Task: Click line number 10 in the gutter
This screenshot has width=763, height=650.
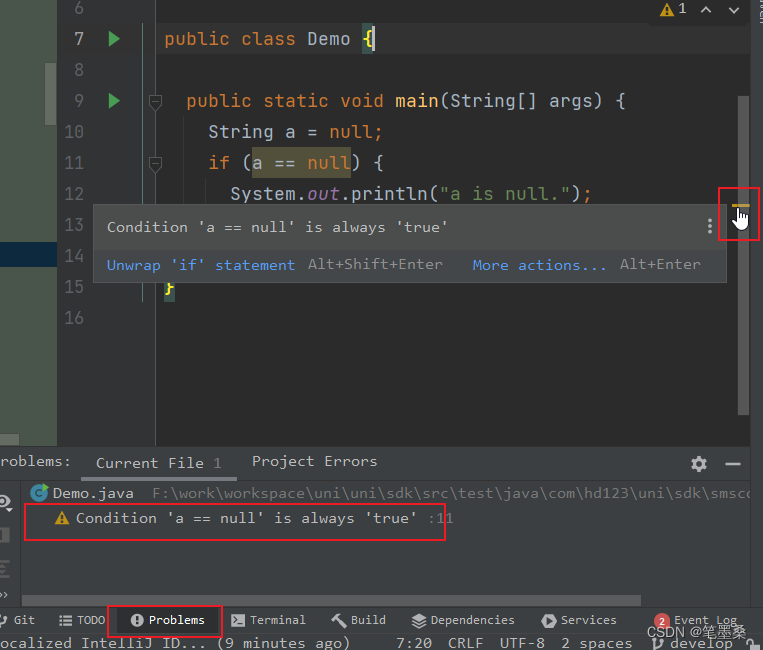Action: pyautogui.click(x=74, y=132)
